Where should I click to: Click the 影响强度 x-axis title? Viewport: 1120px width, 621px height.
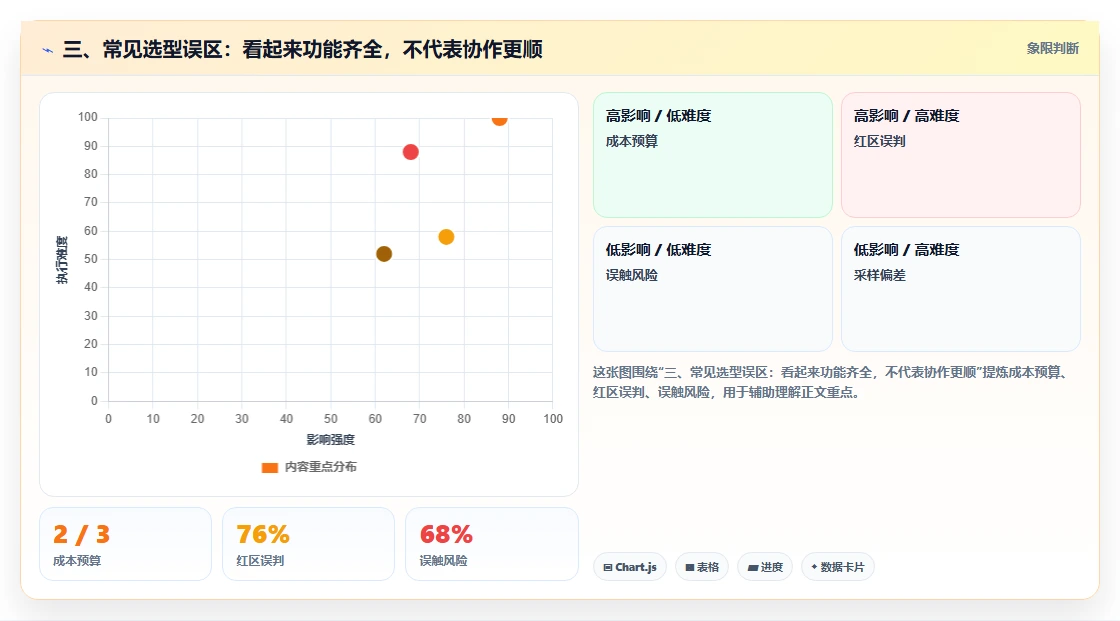pos(331,439)
